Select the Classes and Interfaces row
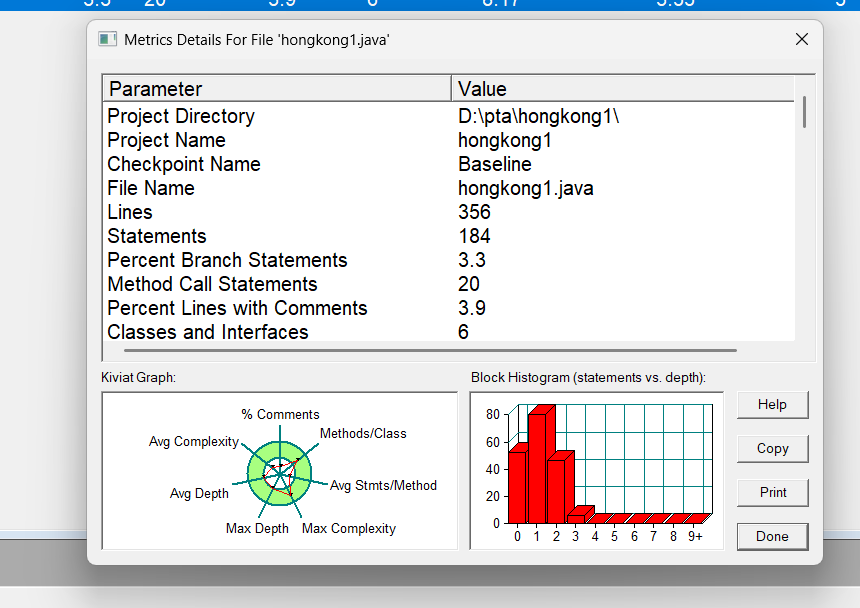Image resolution: width=860 pixels, height=608 pixels. [449, 332]
